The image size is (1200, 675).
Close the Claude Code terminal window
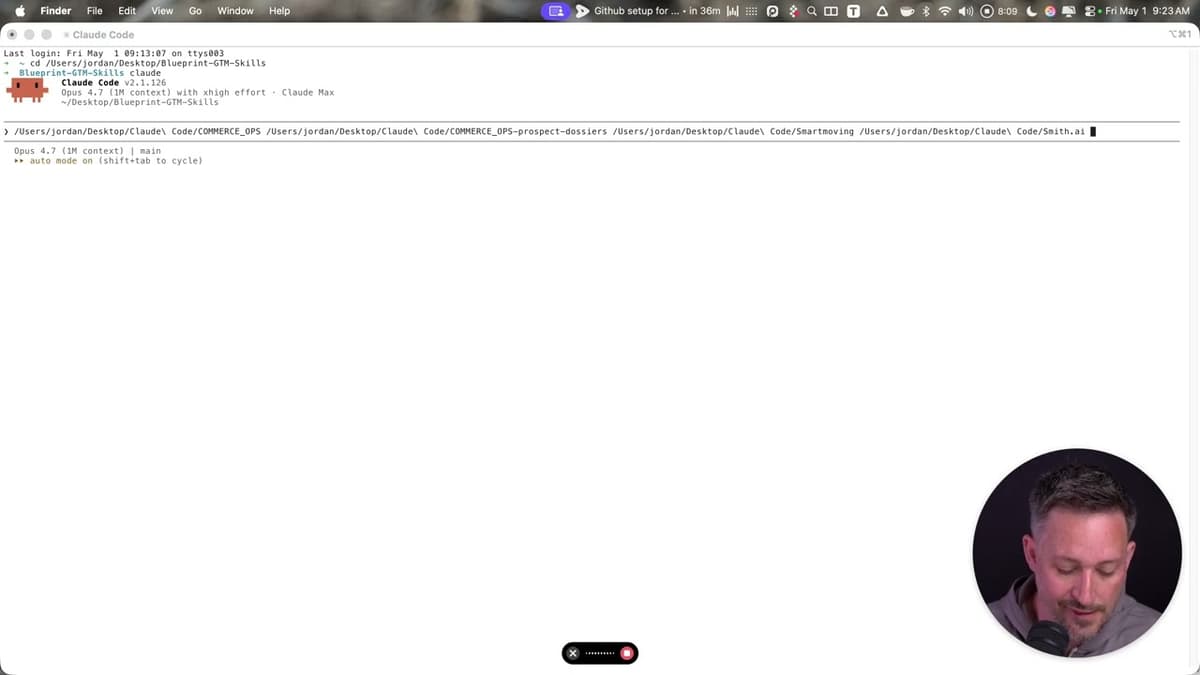pyautogui.click(x=13, y=34)
